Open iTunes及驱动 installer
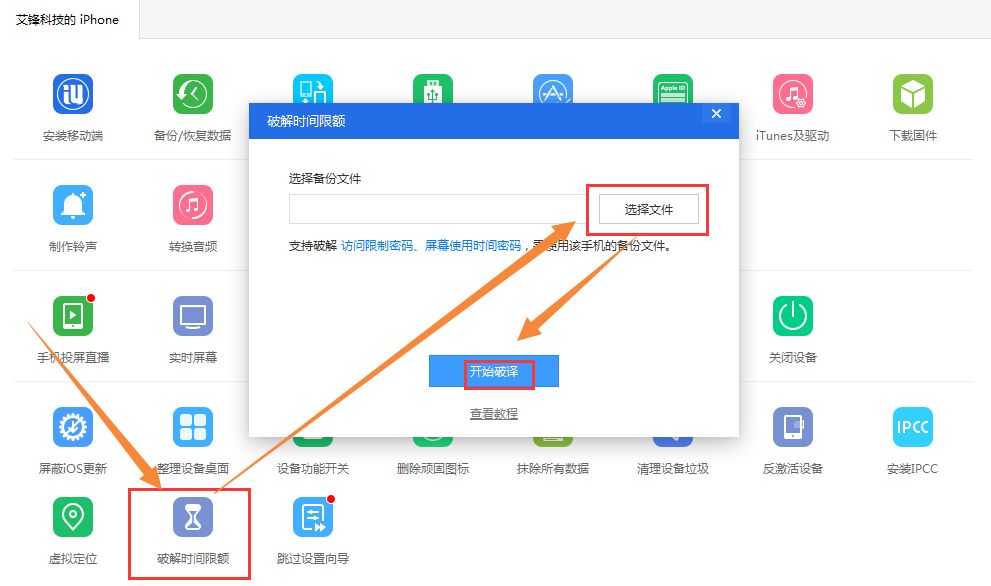991x586 pixels. point(791,105)
